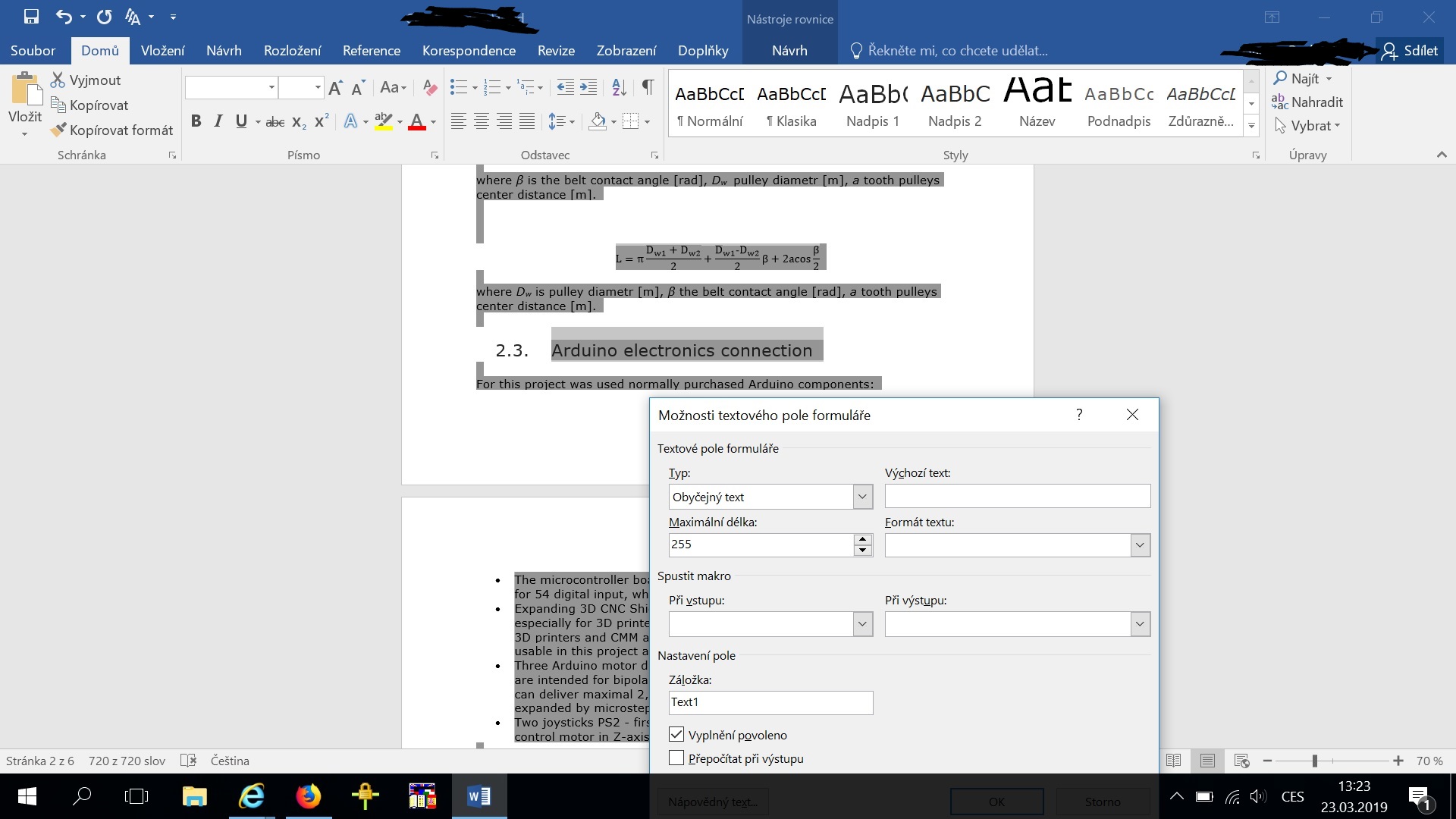
Task: Enable Přepočítat při výstupu checkbox
Action: click(676, 758)
